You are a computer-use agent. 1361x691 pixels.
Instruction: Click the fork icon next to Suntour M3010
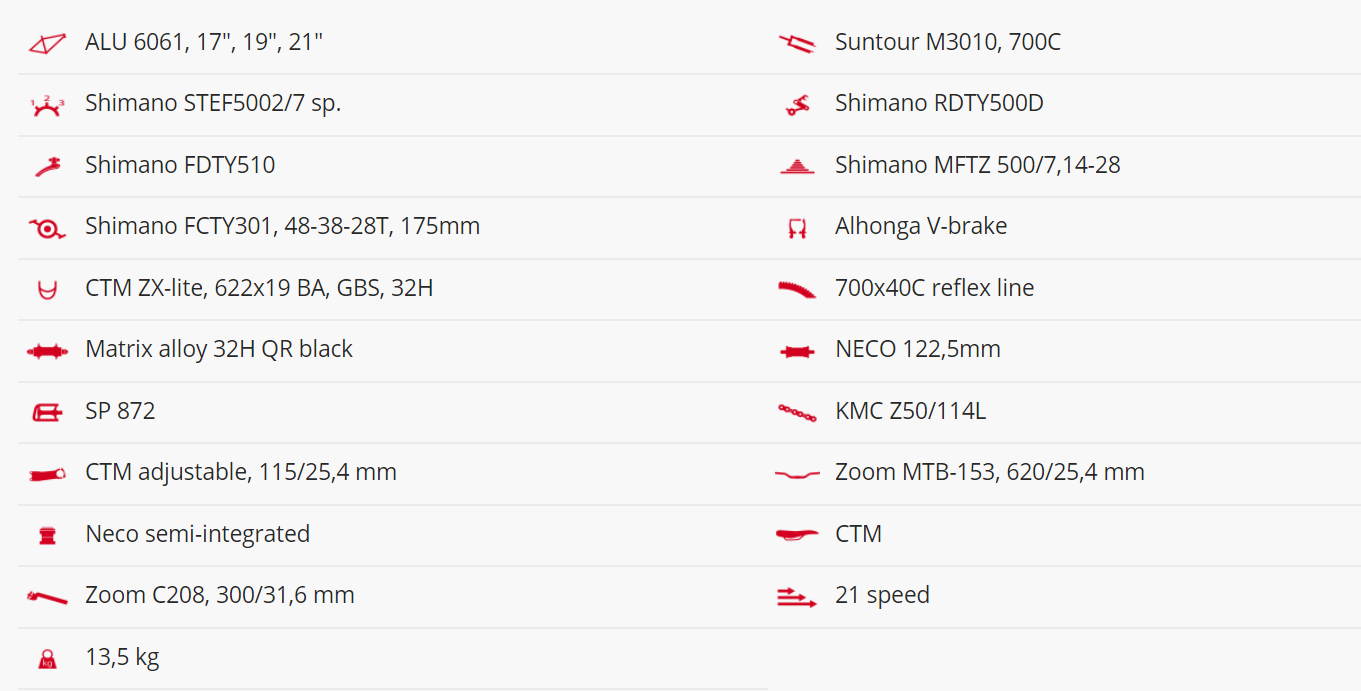coord(797,43)
